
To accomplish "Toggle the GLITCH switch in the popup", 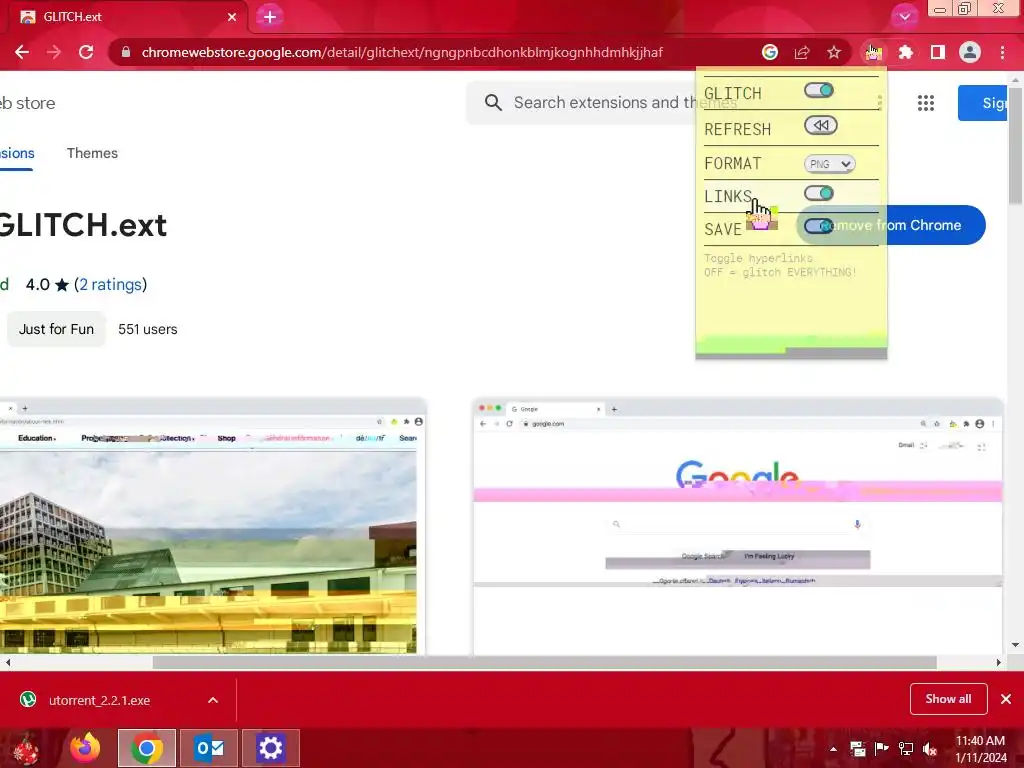I will tap(818, 90).
